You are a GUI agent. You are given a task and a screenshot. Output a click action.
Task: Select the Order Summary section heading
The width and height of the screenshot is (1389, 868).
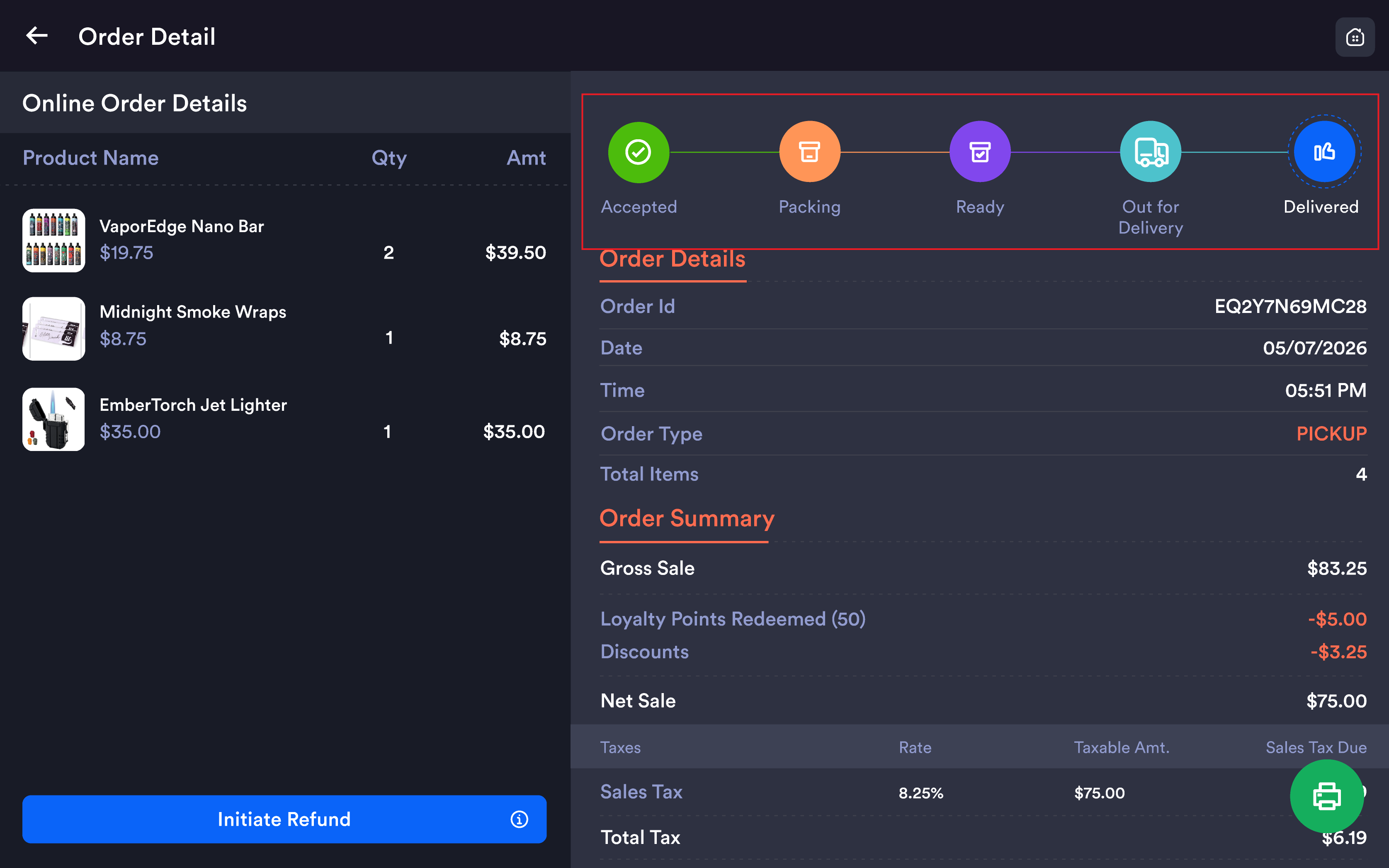(687, 519)
